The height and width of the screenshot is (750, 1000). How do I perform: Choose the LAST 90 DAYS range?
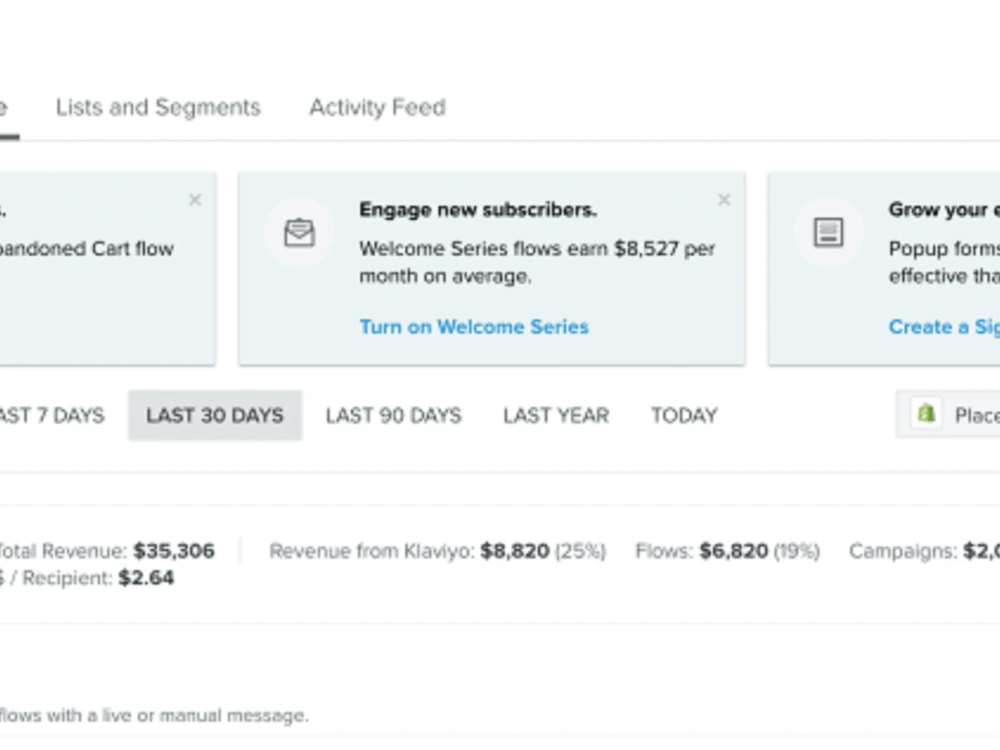click(x=393, y=415)
